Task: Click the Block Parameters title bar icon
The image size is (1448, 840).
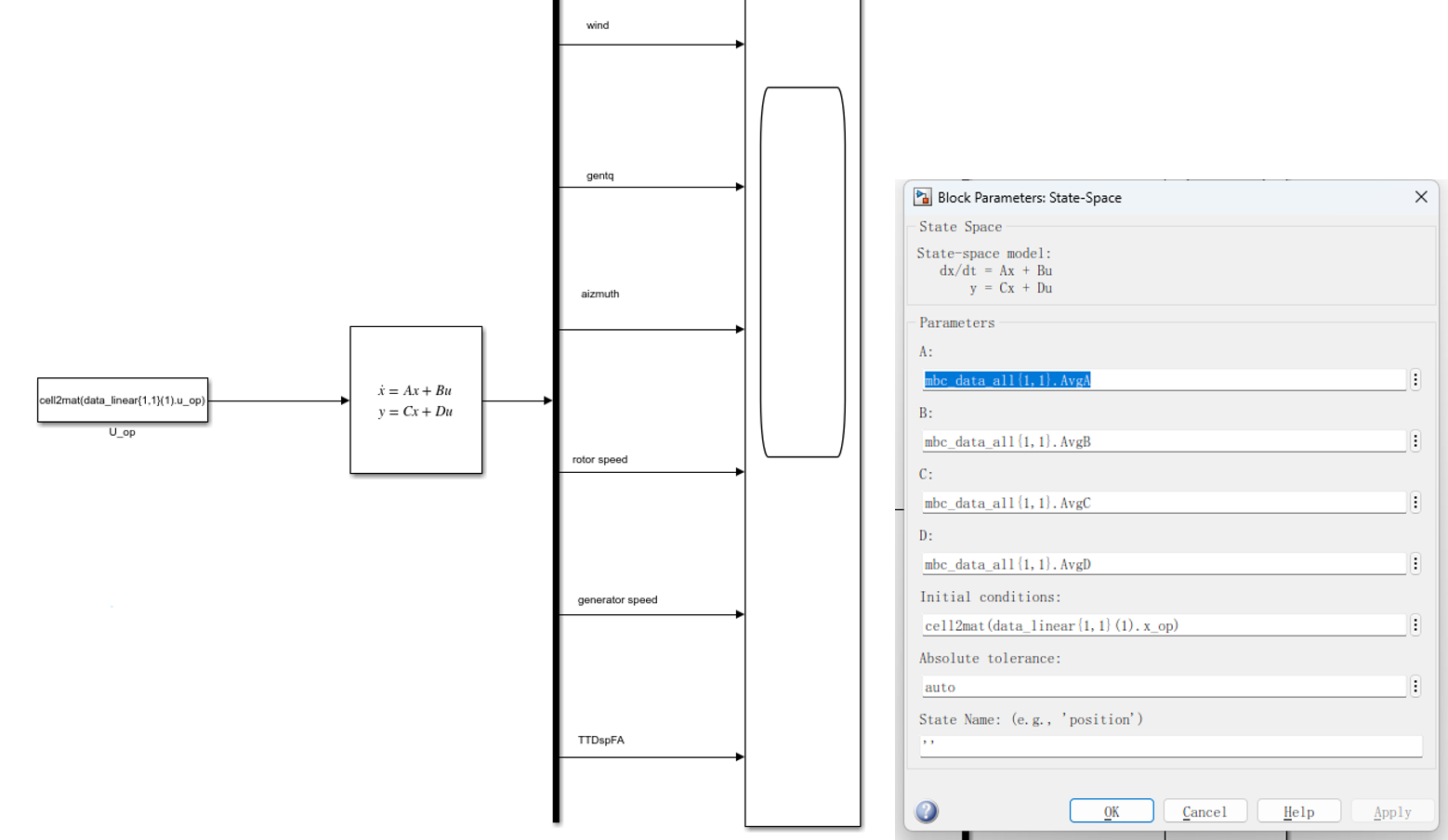Action: point(921,197)
